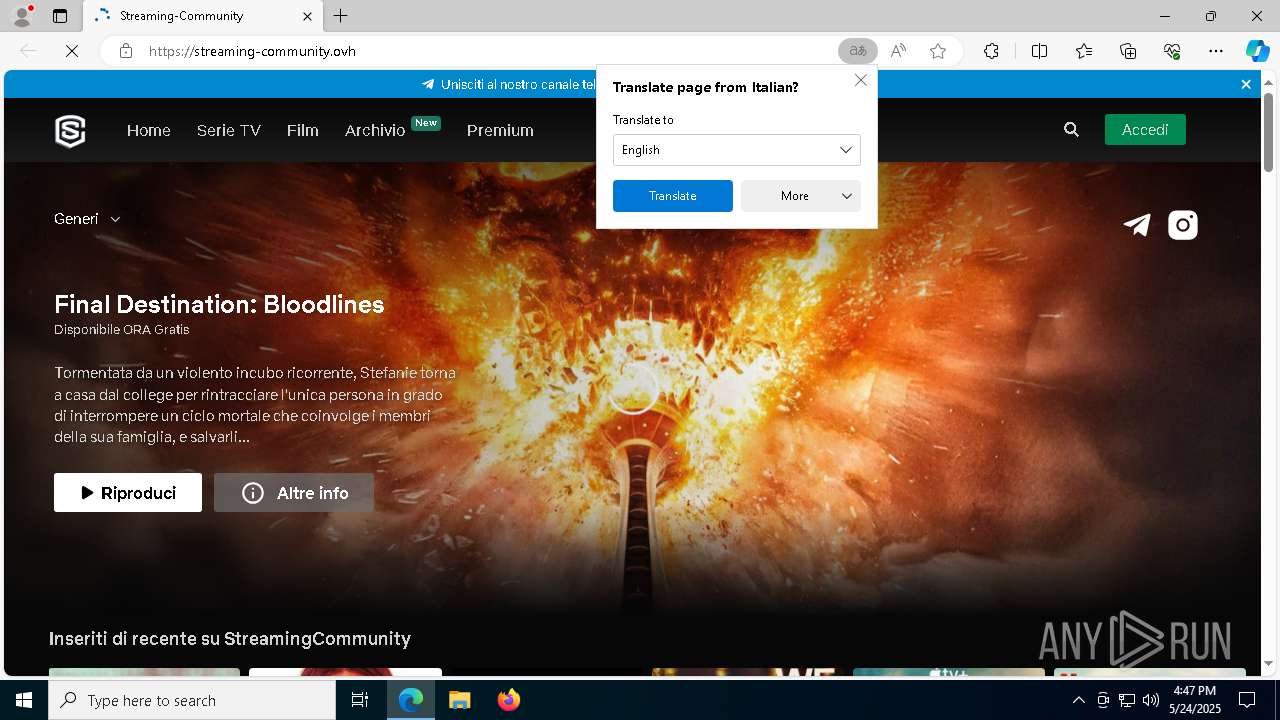Open Edge Settings and more menu
Image resolution: width=1280 pixels, height=720 pixels.
point(1216,51)
